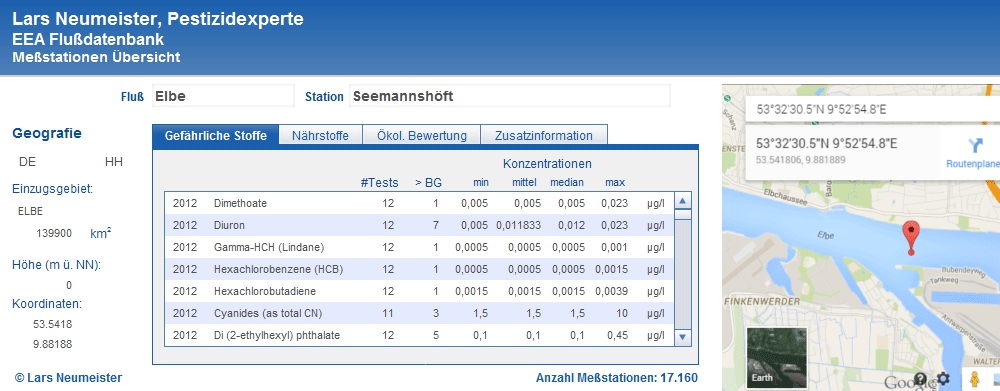Click the max column header
The image size is (1000, 391).
[615, 183]
